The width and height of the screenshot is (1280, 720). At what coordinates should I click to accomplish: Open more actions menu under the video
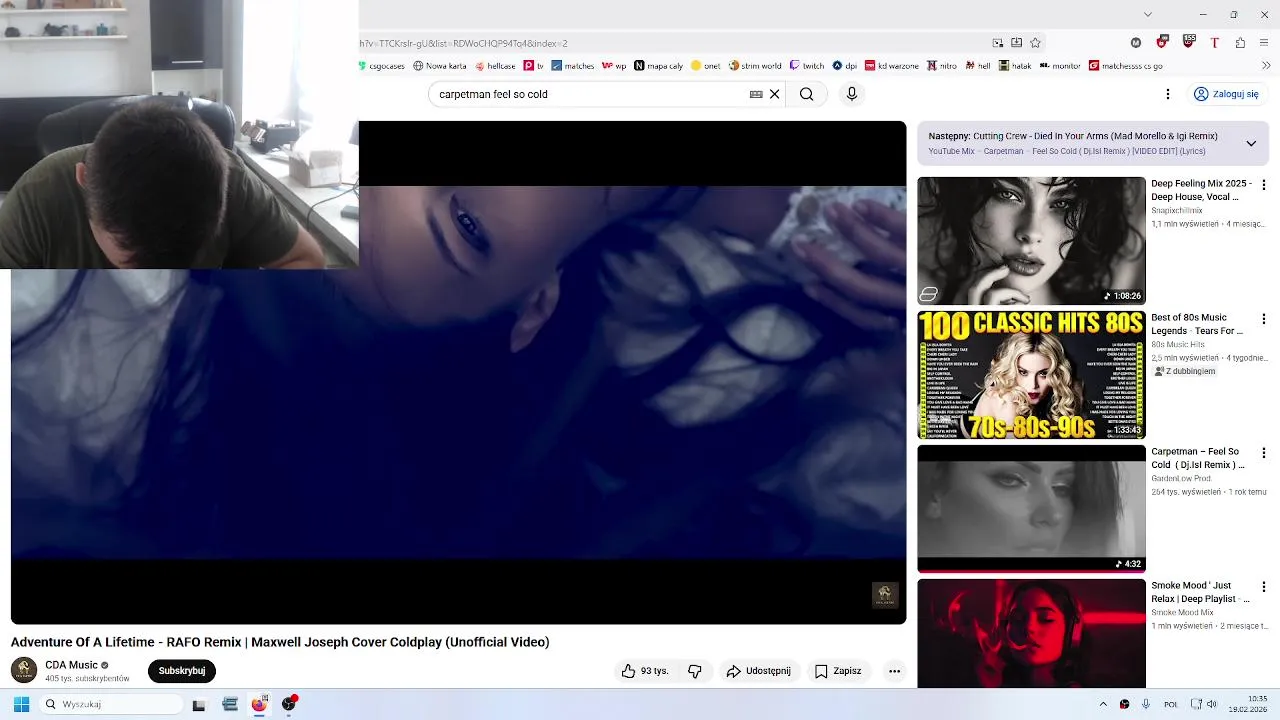[x=894, y=671]
